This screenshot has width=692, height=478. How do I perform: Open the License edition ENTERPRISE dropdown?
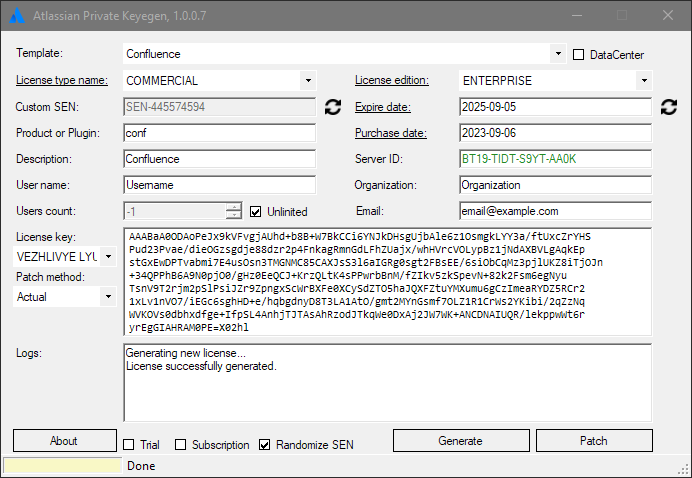click(644, 80)
